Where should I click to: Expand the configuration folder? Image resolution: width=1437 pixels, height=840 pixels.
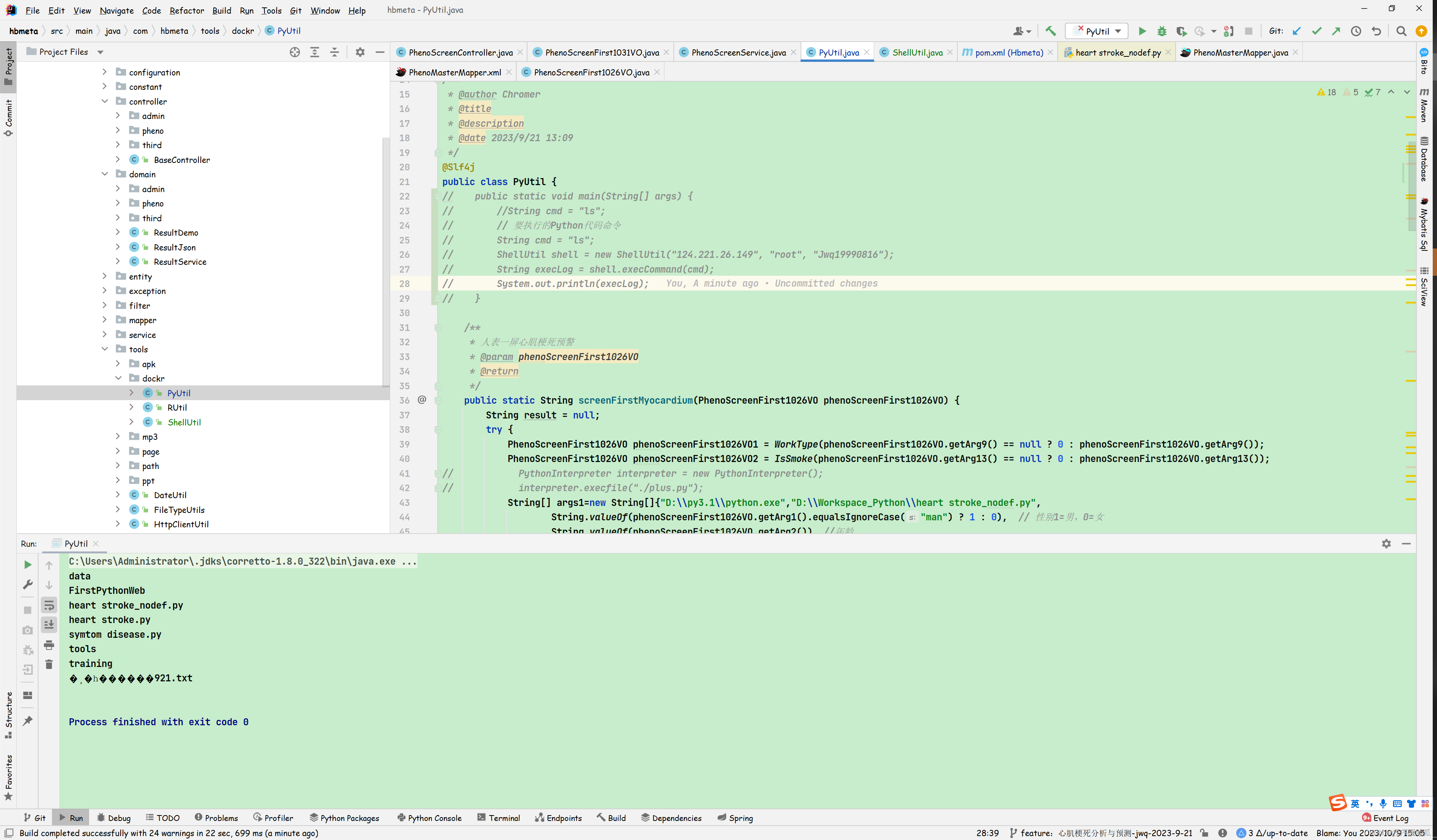(x=104, y=72)
